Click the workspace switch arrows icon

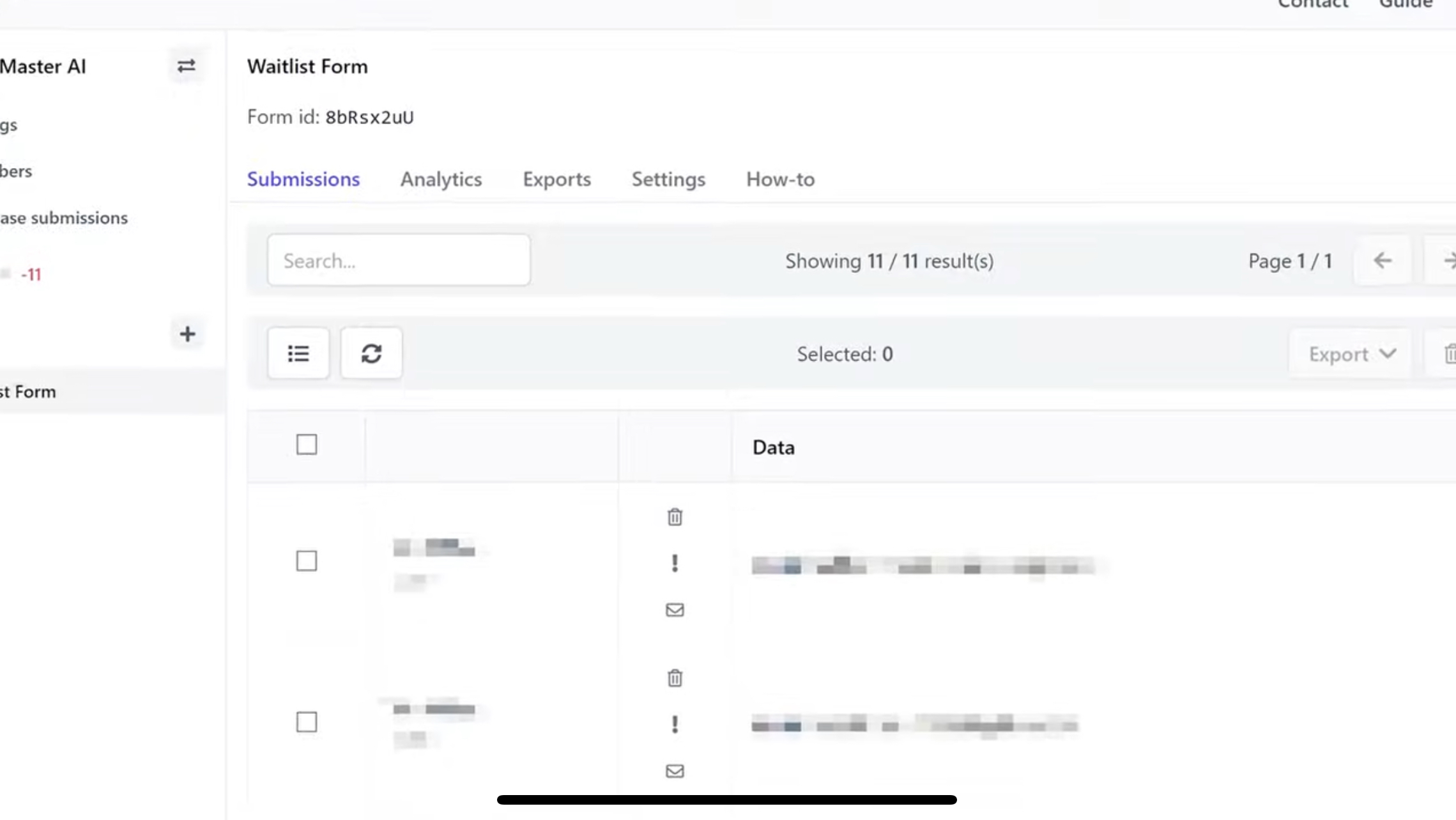[186, 66]
